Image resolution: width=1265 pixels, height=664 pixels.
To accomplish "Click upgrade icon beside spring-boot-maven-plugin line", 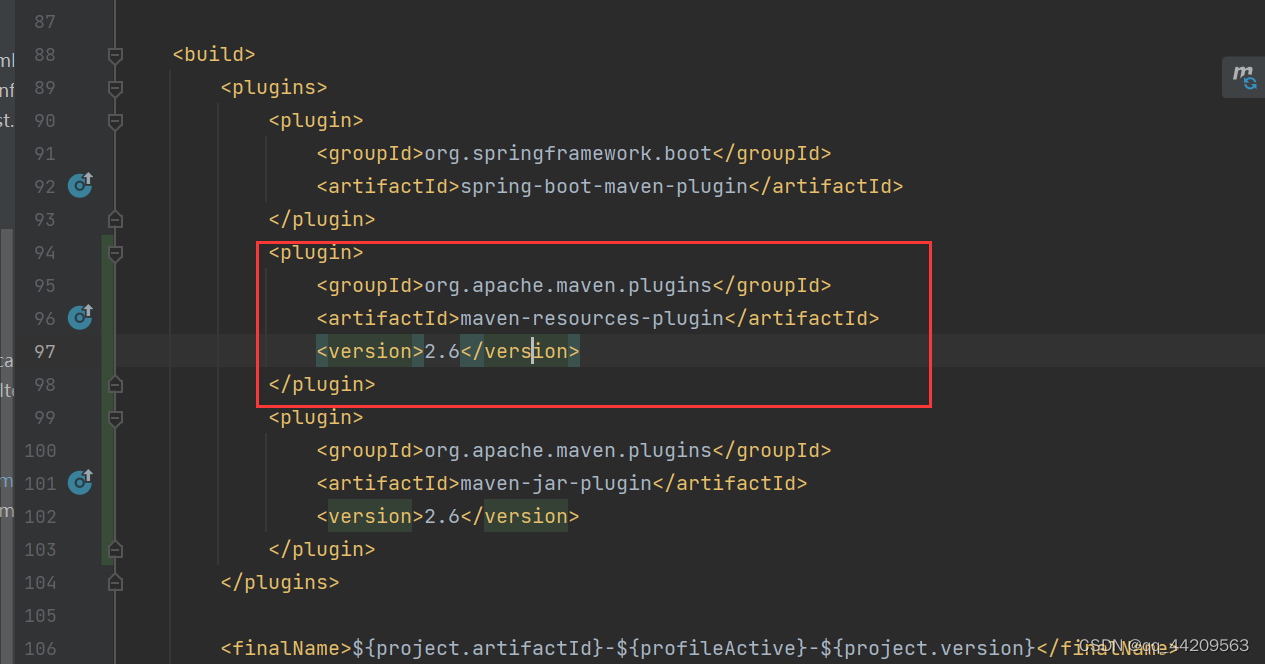I will [x=80, y=185].
